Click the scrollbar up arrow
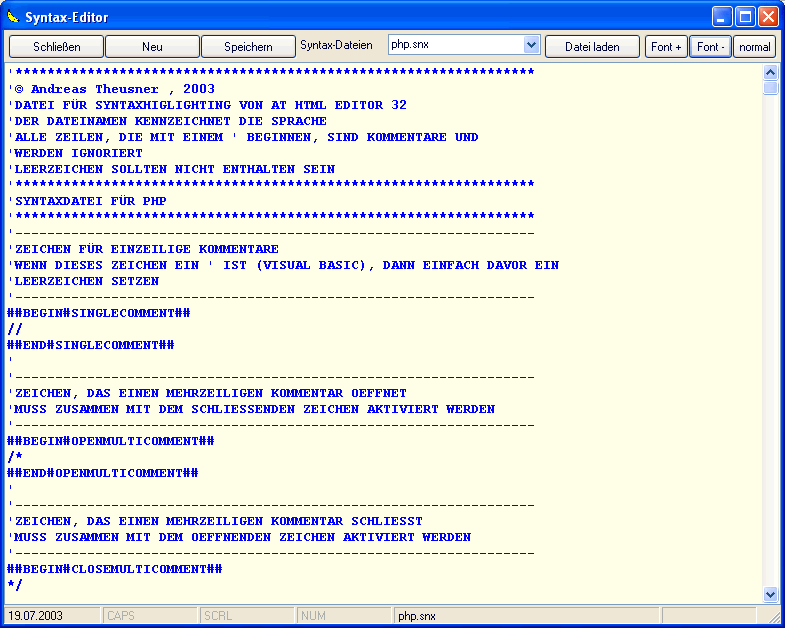 770,72
